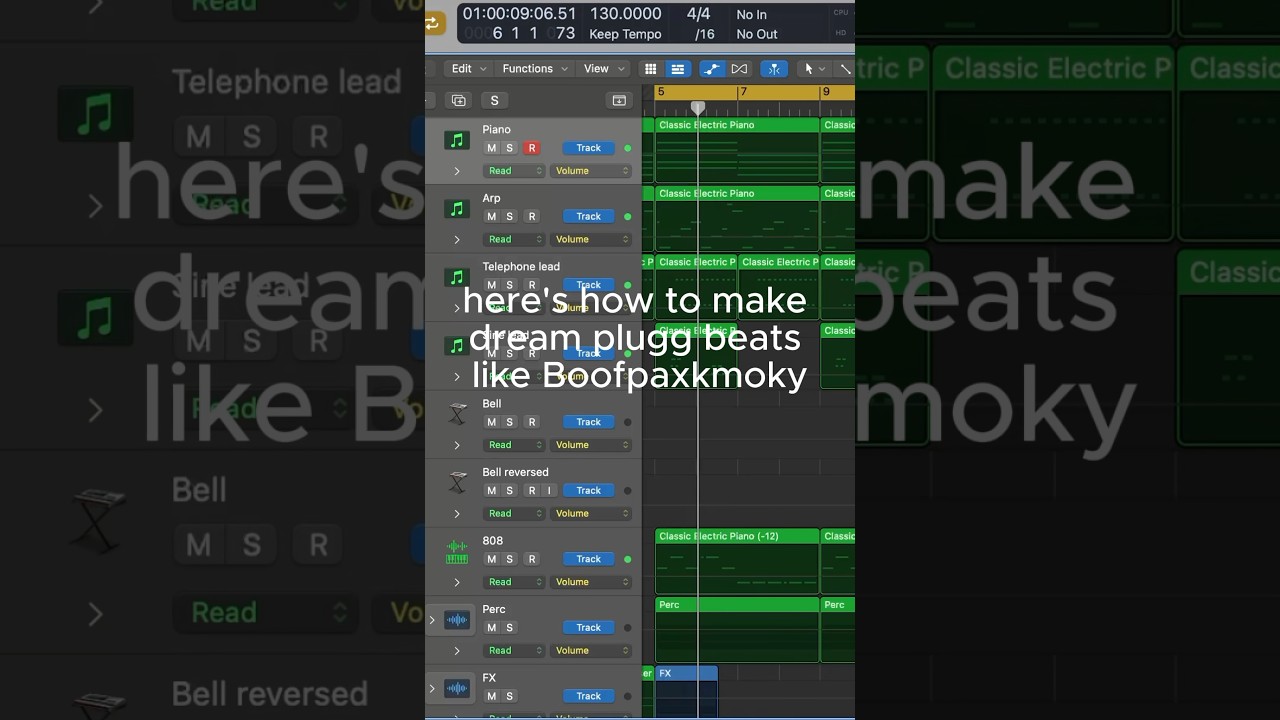Click the Arp Track automation button
Screen dimensions: 1280x720
(x=589, y=216)
